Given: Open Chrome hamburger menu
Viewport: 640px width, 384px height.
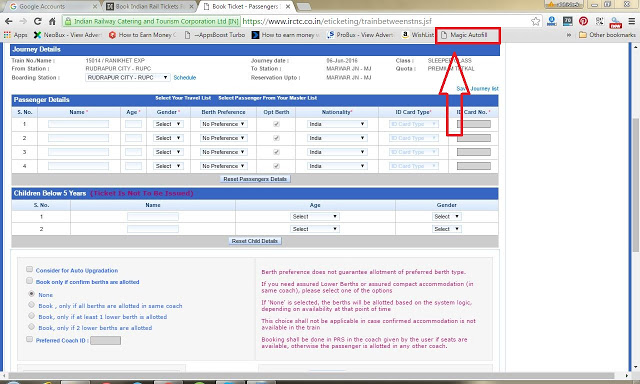Looking at the screenshot, I should coord(631,21).
